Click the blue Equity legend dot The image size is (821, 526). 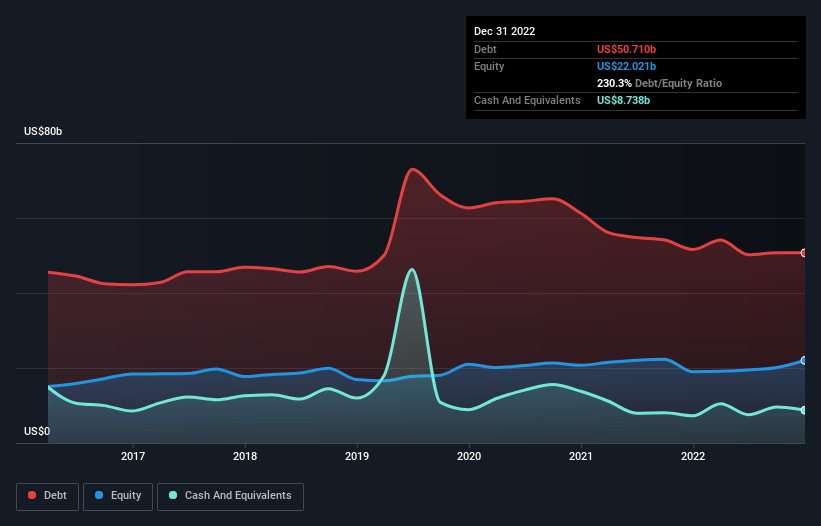coord(99,495)
